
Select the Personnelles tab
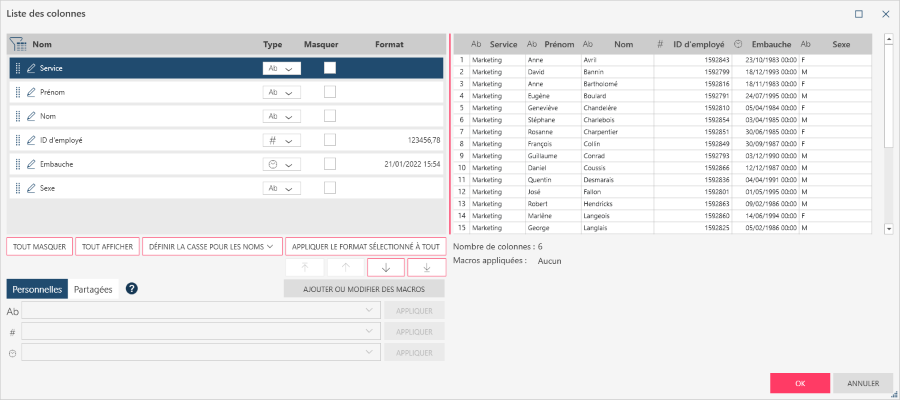[x=37, y=289]
